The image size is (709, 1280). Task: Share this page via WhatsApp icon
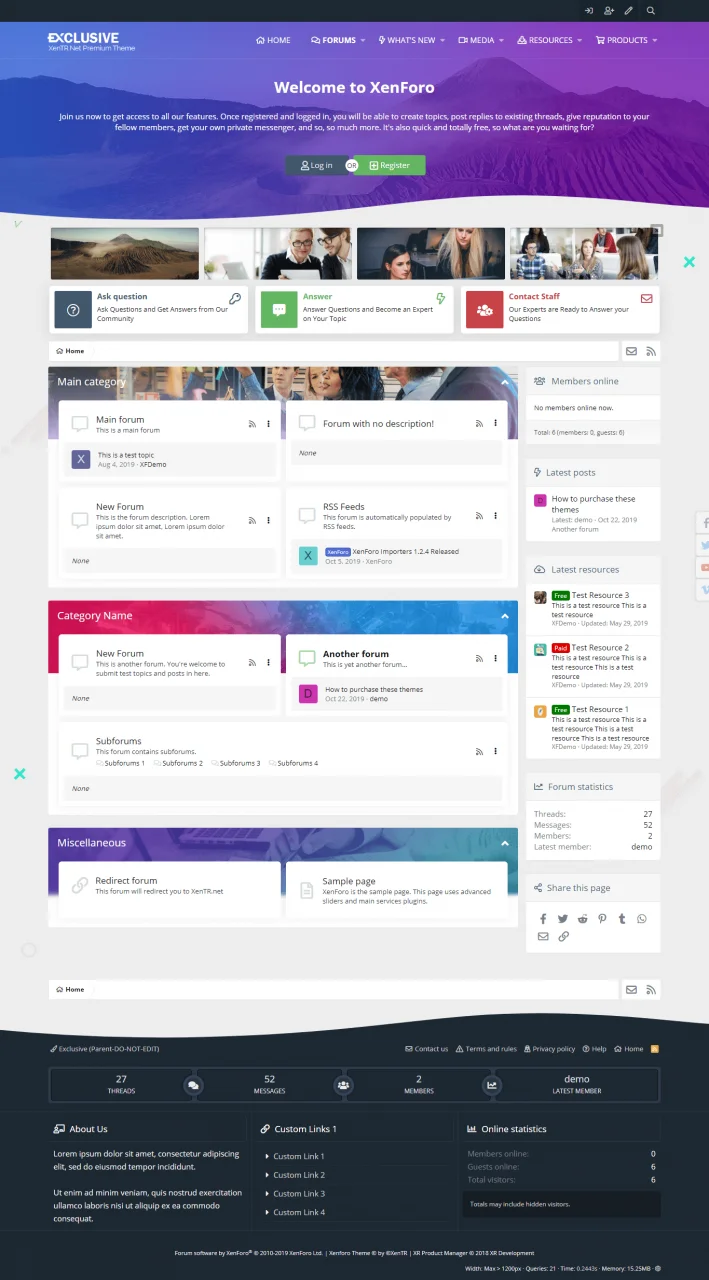642,919
